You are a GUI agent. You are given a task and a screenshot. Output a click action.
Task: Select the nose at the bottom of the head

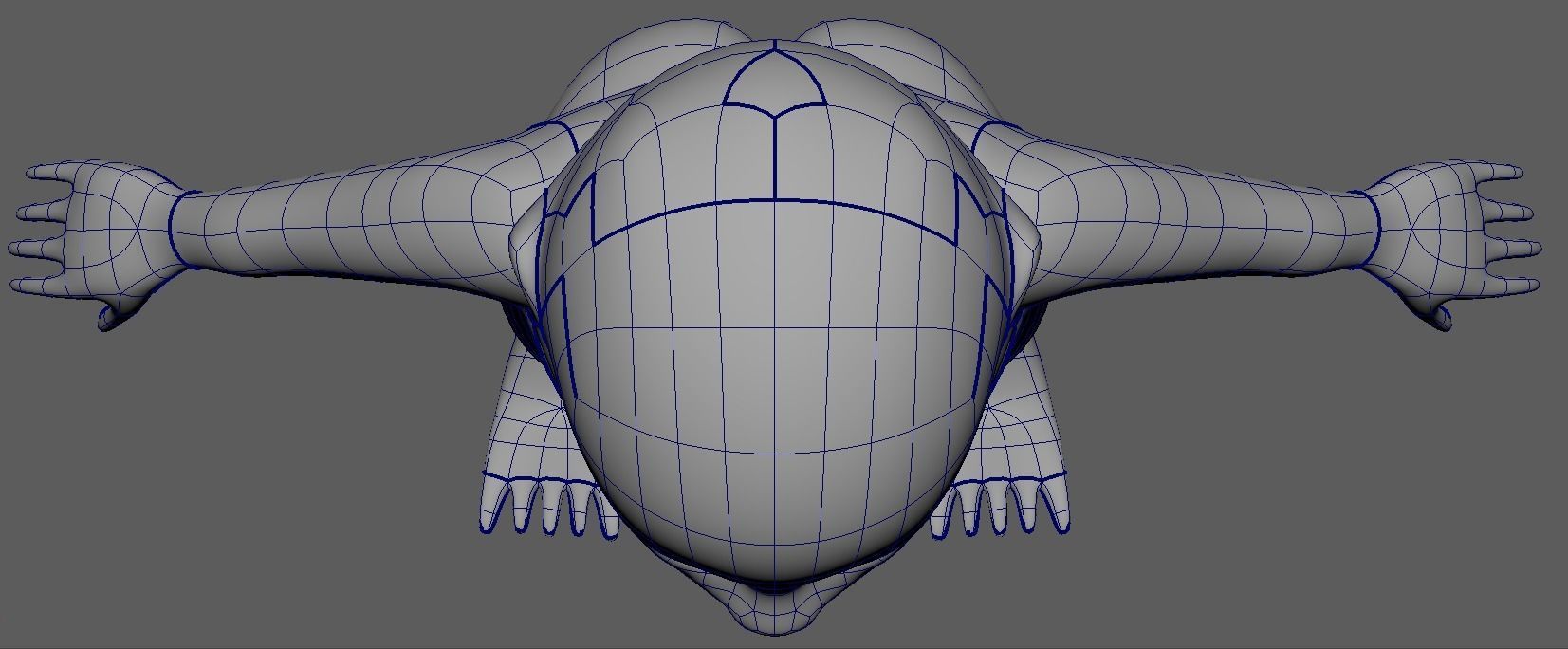click(x=775, y=605)
